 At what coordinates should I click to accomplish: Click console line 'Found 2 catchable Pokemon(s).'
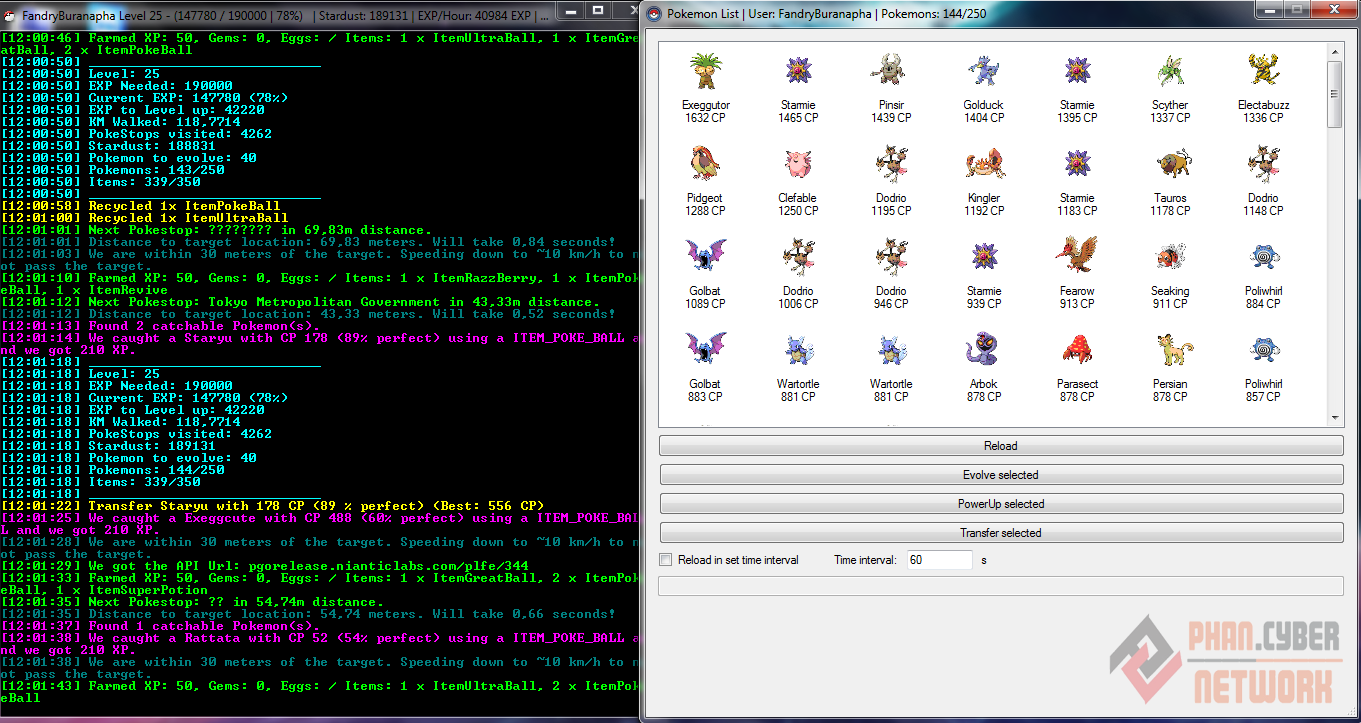pyautogui.click(x=161, y=326)
